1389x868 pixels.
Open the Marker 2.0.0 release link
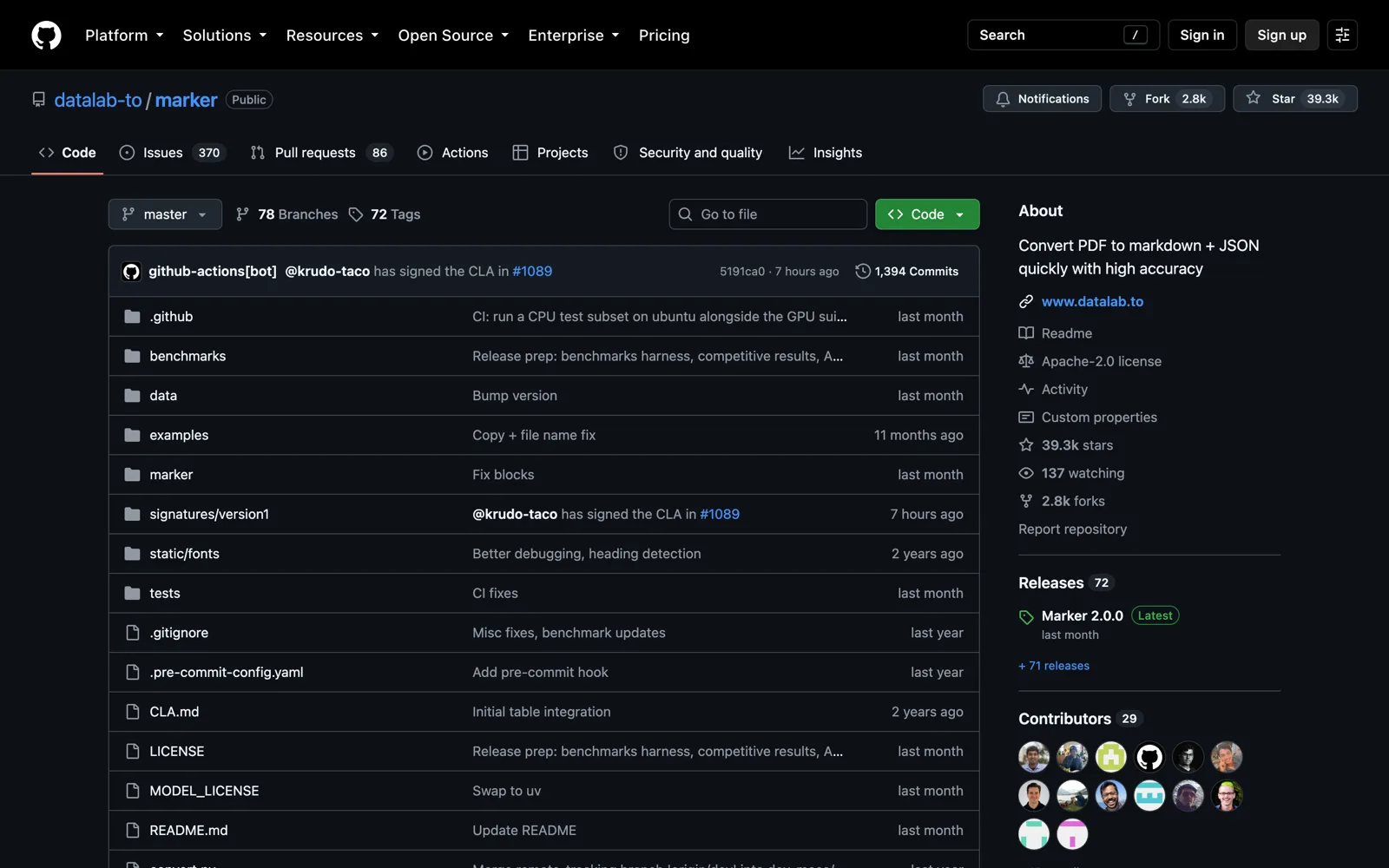point(1083,615)
